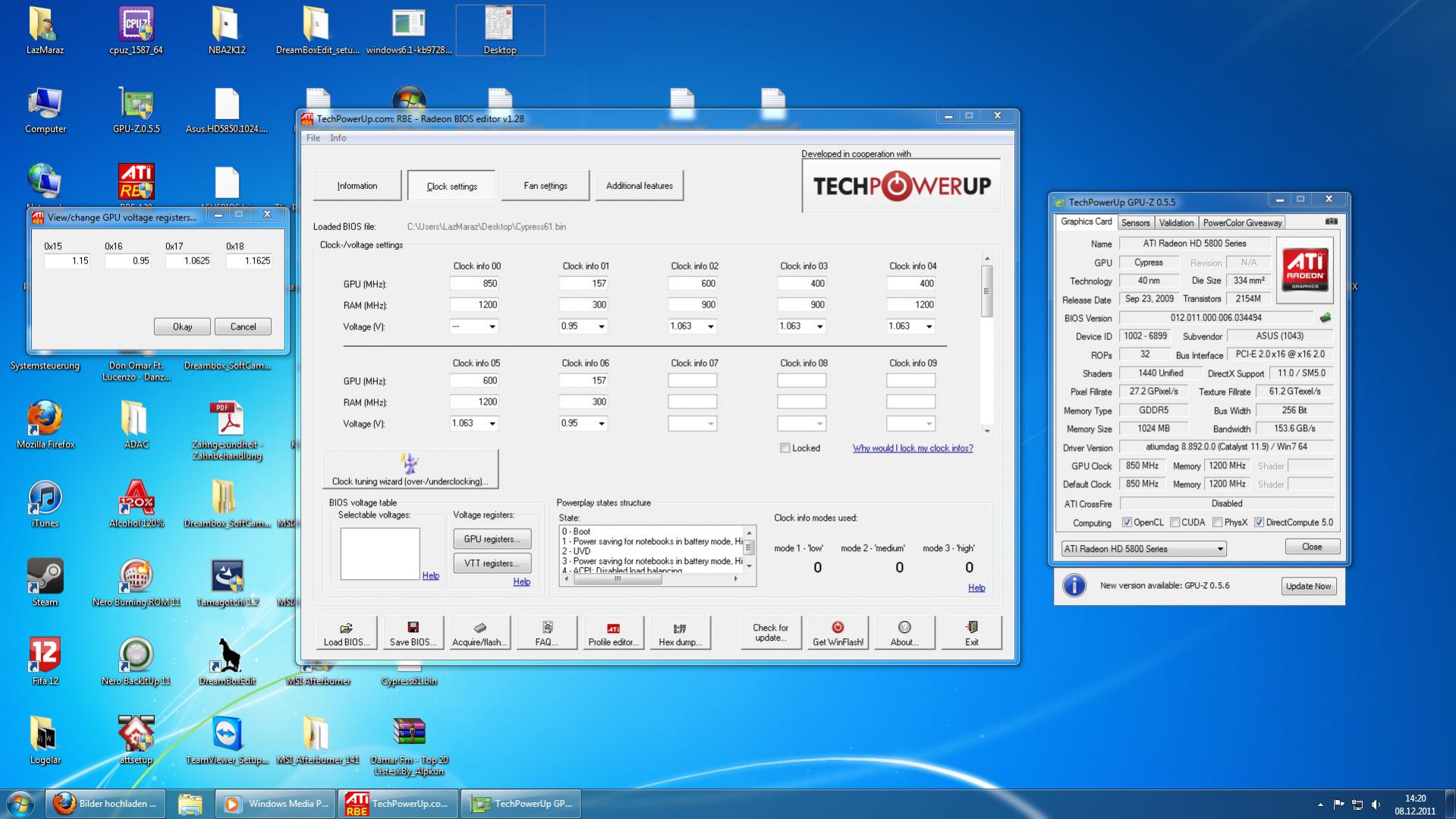Expand Clock info 03 voltage dropdown
Viewport: 1456px width, 819px height.
[819, 326]
